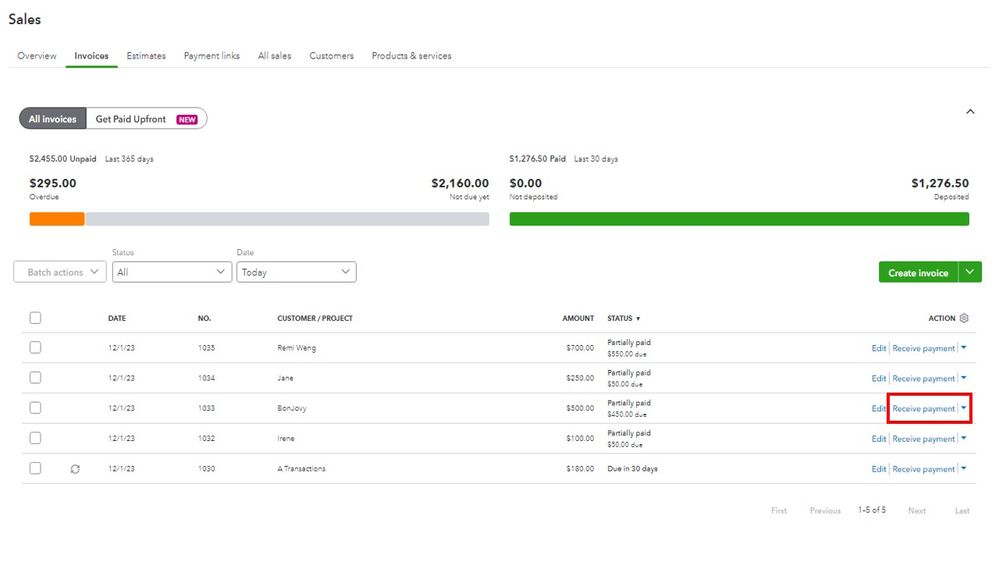Receive payment for BonJovy invoice
Viewport: 999px width, 562px height.
(x=923, y=408)
